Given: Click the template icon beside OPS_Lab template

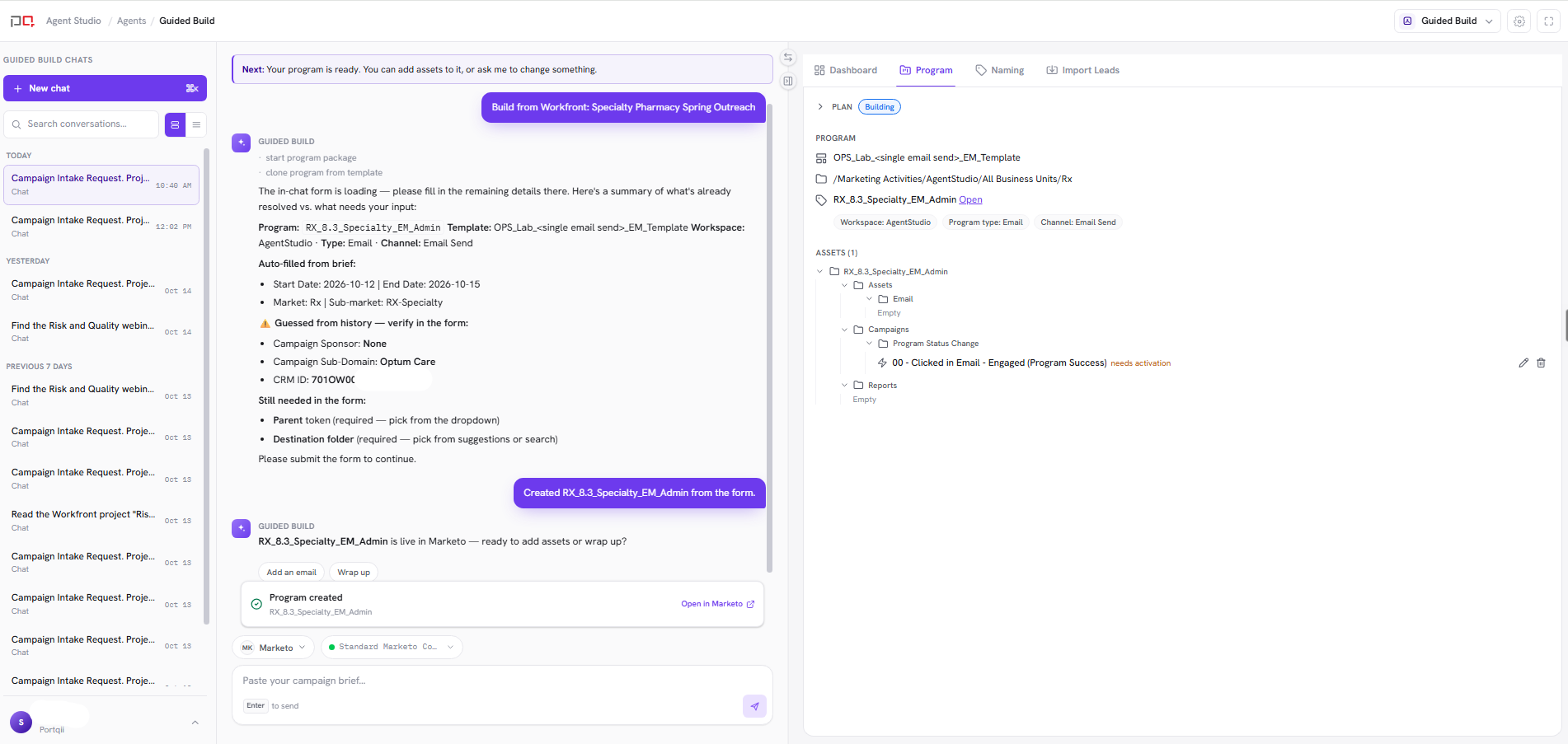Looking at the screenshot, I should coord(821,158).
